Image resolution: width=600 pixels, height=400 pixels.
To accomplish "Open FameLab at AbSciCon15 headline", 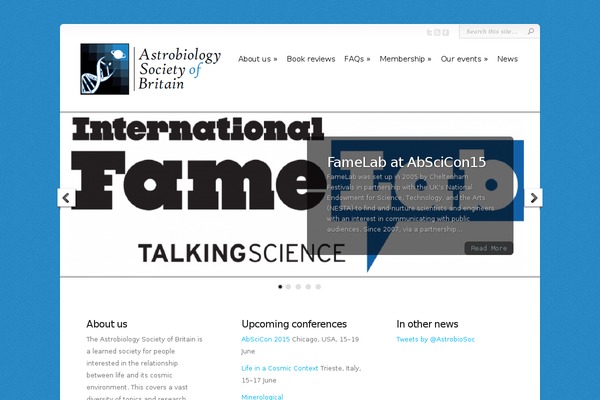I will coord(406,162).
